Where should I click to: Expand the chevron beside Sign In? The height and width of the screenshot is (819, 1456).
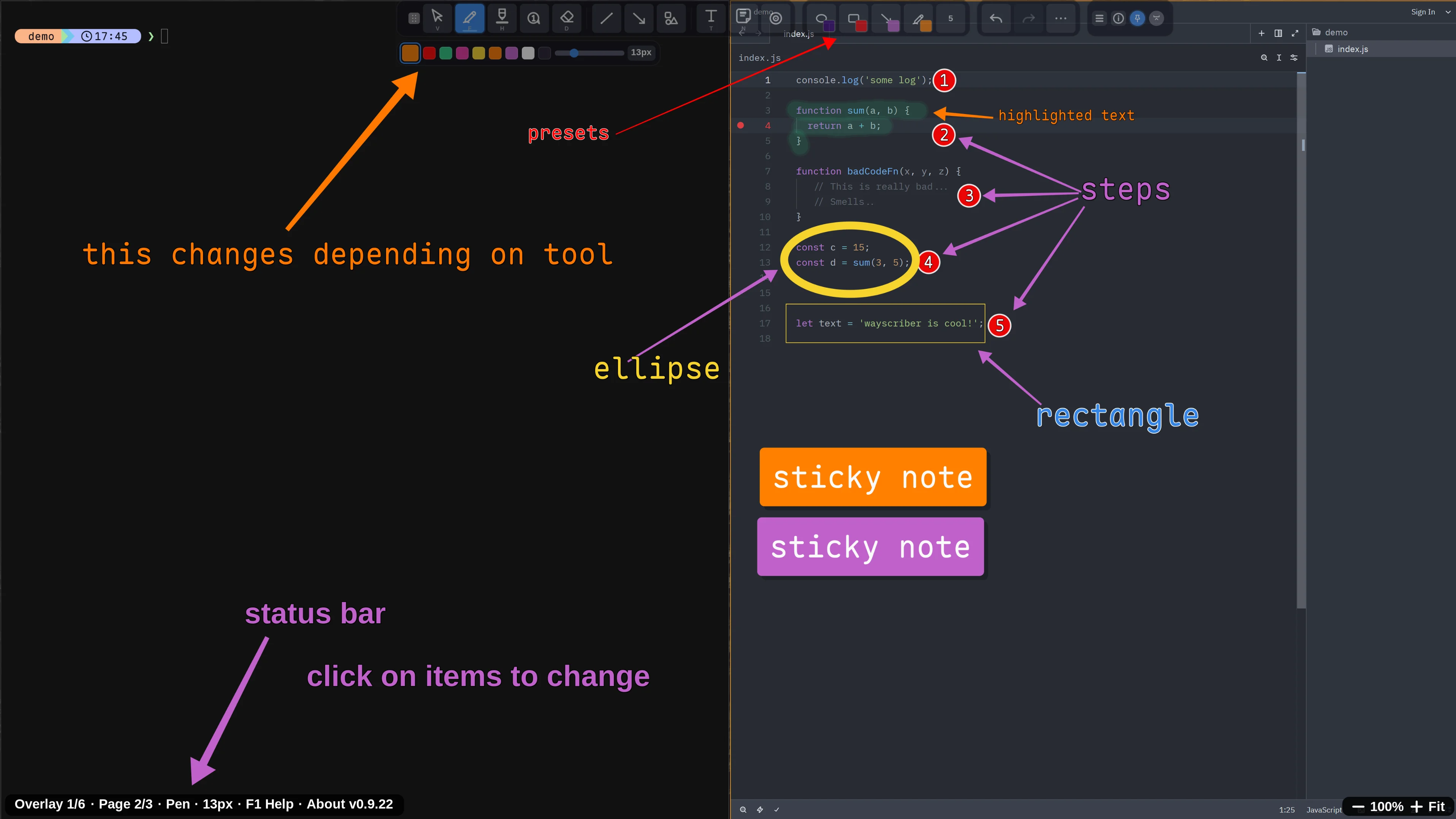click(1448, 12)
